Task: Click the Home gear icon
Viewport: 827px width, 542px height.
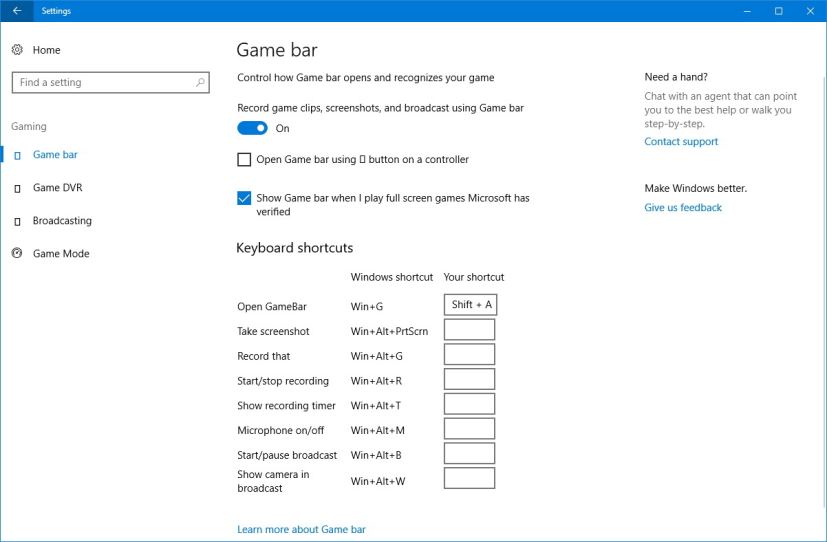Action: pyautogui.click(x=17, y=50)
